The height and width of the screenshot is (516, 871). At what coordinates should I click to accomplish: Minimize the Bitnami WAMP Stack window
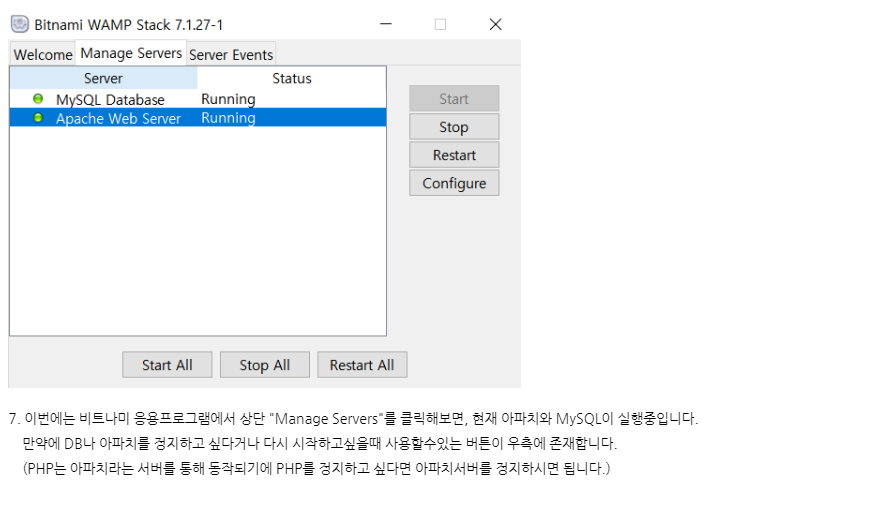(x=386, y=24)
